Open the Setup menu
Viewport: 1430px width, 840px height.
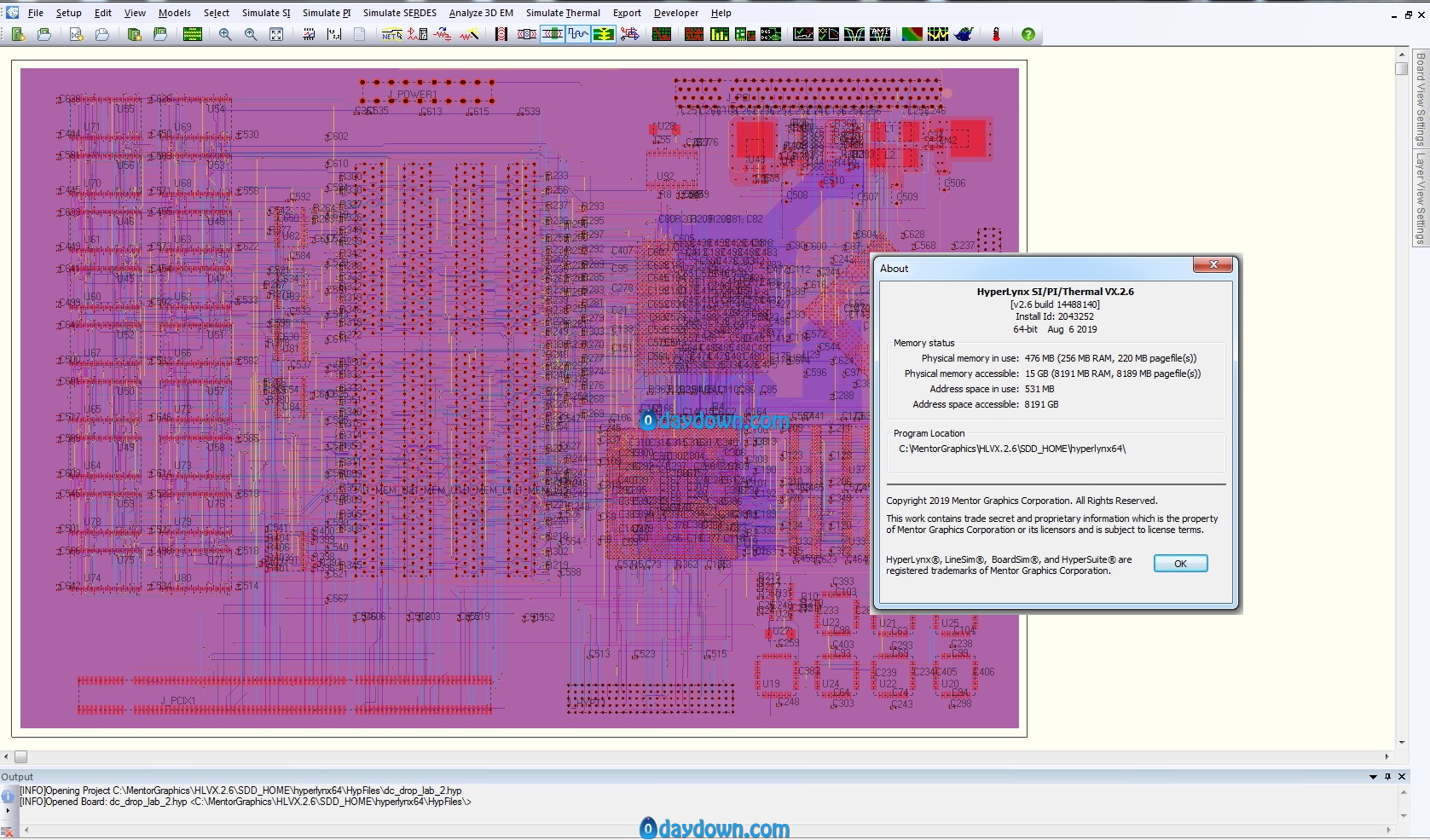click(69, 13)
